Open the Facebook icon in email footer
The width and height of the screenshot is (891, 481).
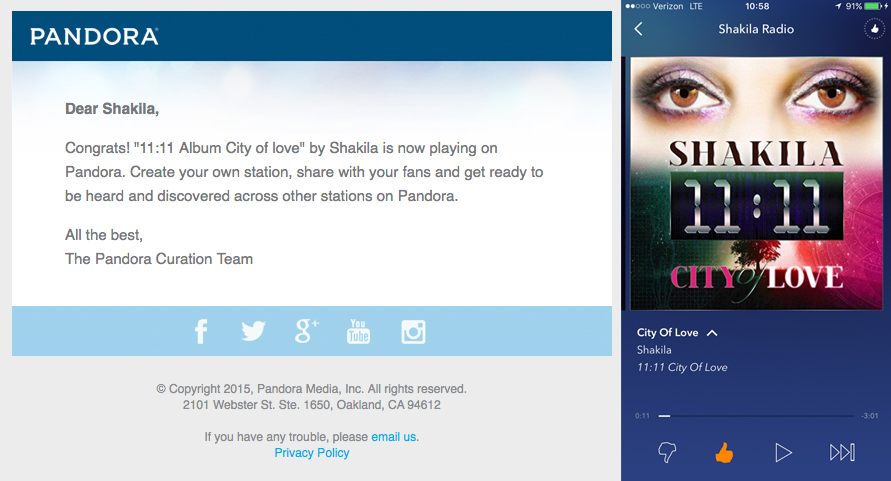pyautogui.click(x=201, y=331)
